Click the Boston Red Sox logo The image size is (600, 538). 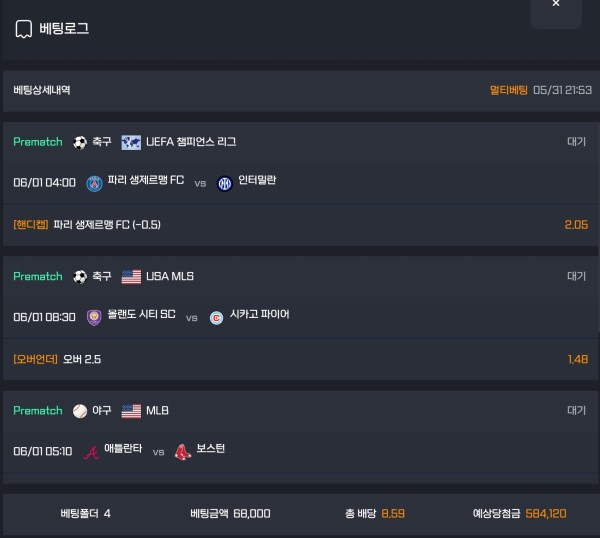click(183, 452)
